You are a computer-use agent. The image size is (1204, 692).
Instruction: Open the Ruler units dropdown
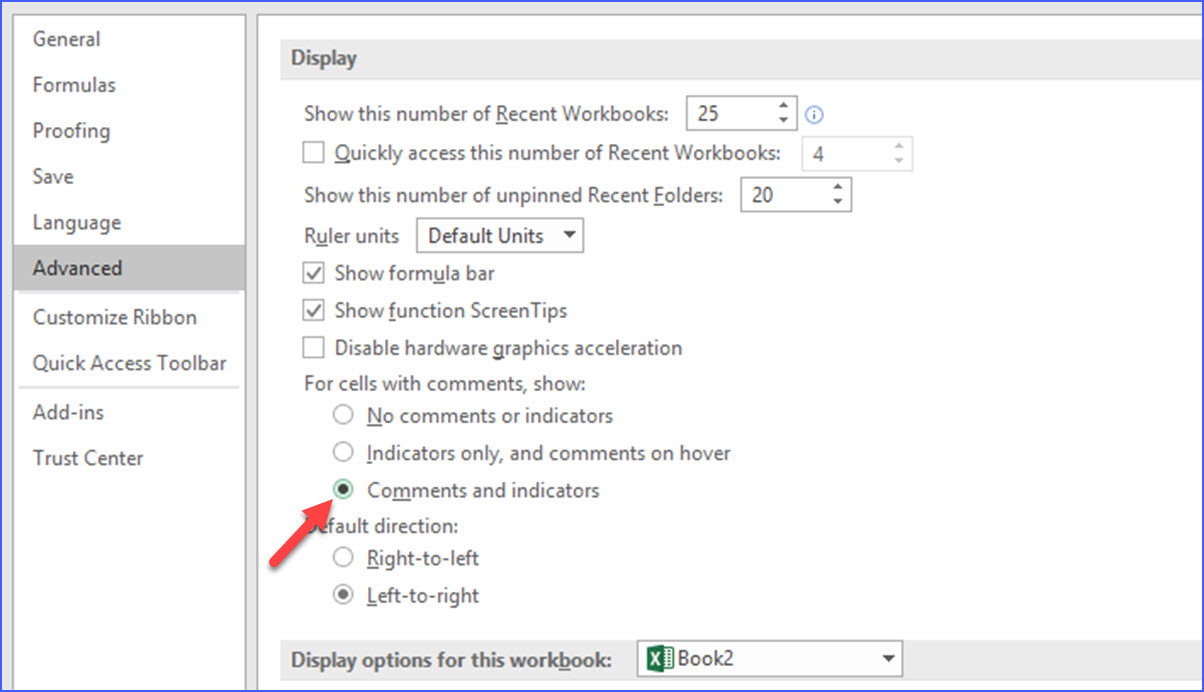[568, 235]
